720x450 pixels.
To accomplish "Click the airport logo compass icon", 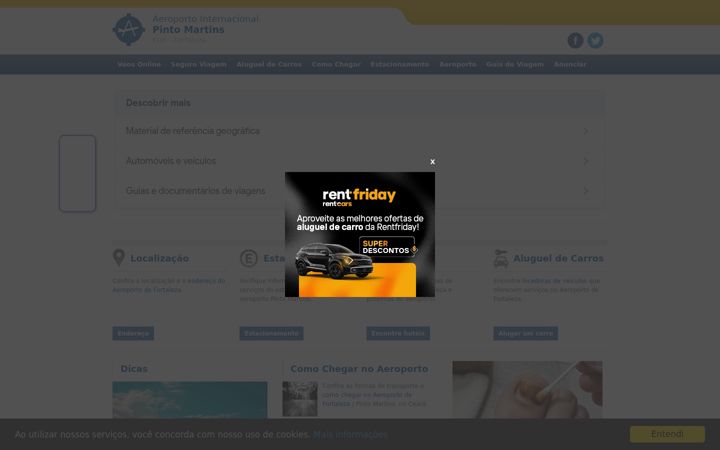I will click(129, 29).
